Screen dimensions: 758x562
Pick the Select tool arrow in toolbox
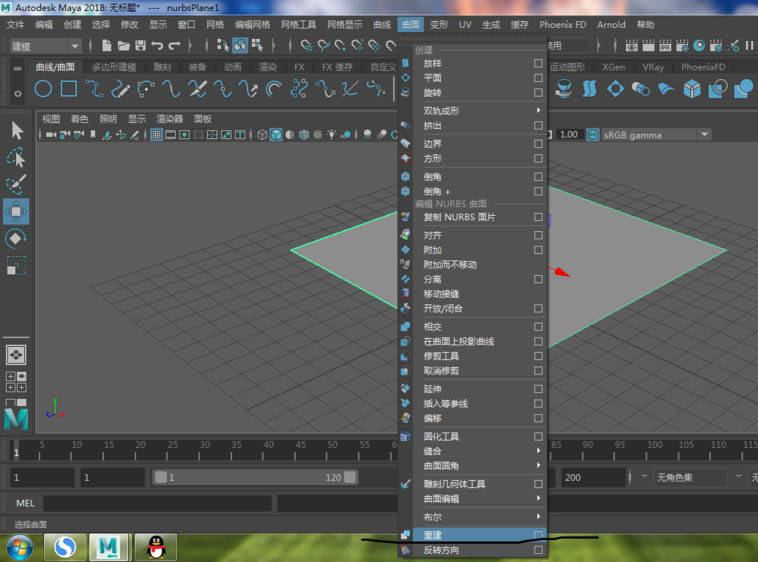click(17, 130)
